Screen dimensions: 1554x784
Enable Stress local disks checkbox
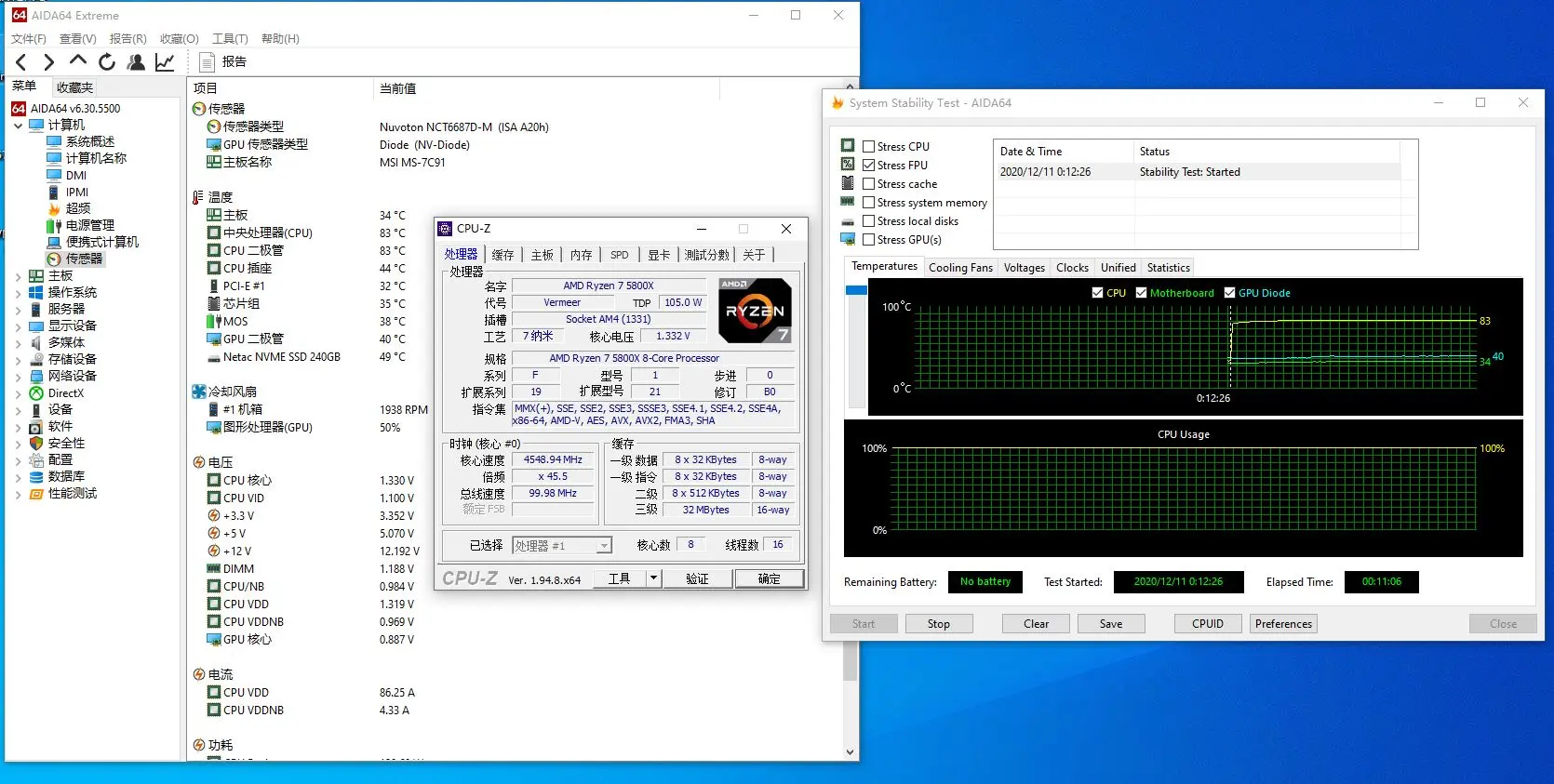(868, 221)
